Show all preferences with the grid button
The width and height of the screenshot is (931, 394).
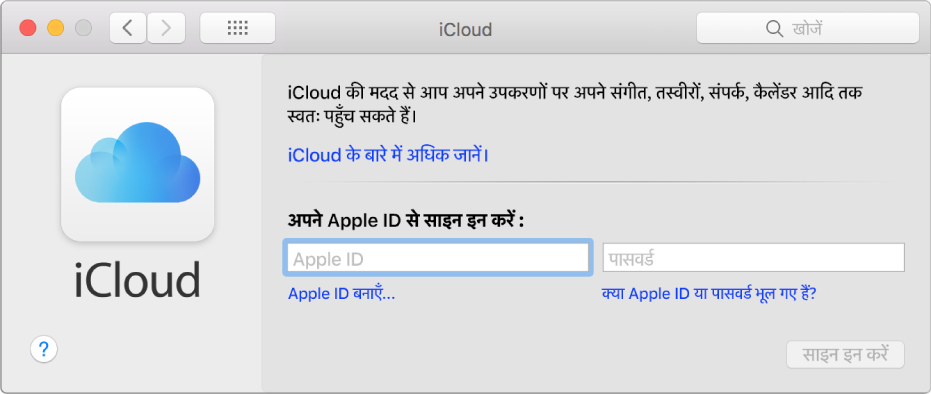(x=238, y=28)
